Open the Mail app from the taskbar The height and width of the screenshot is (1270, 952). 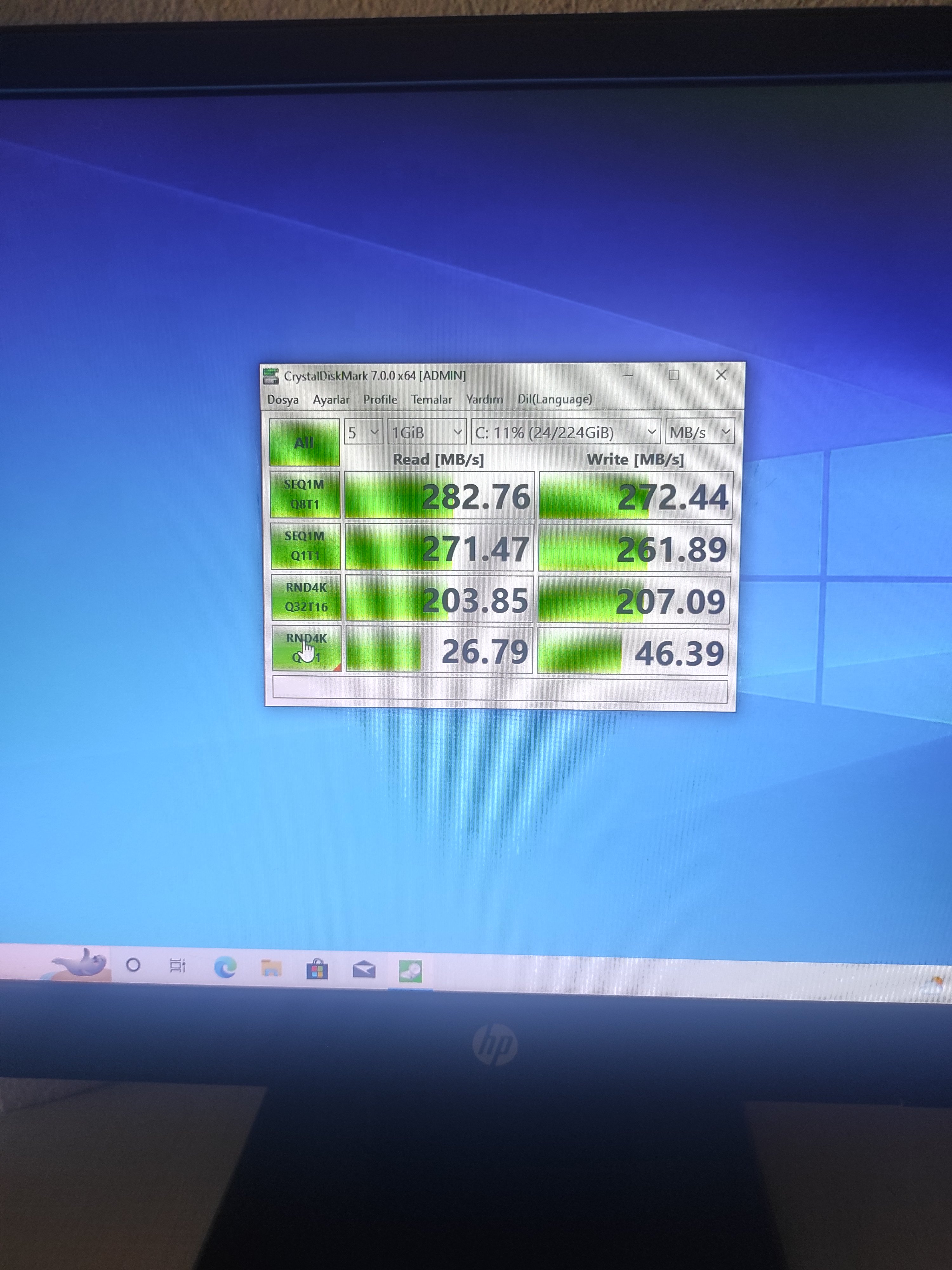(364, 970)
